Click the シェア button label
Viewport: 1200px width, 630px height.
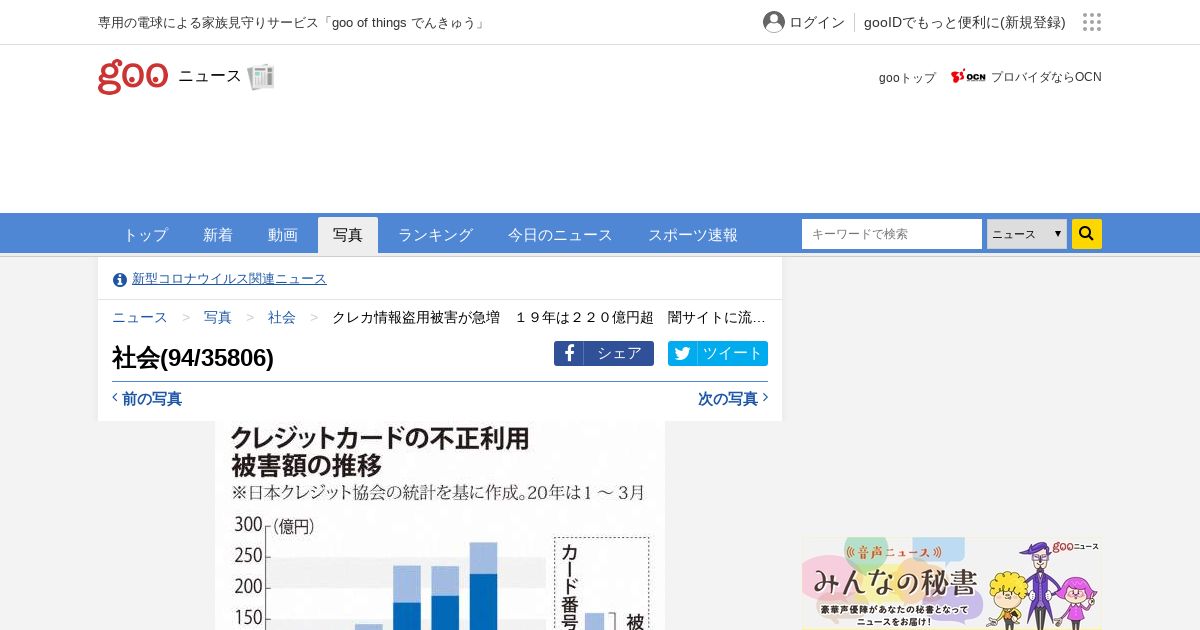point(619,353)
